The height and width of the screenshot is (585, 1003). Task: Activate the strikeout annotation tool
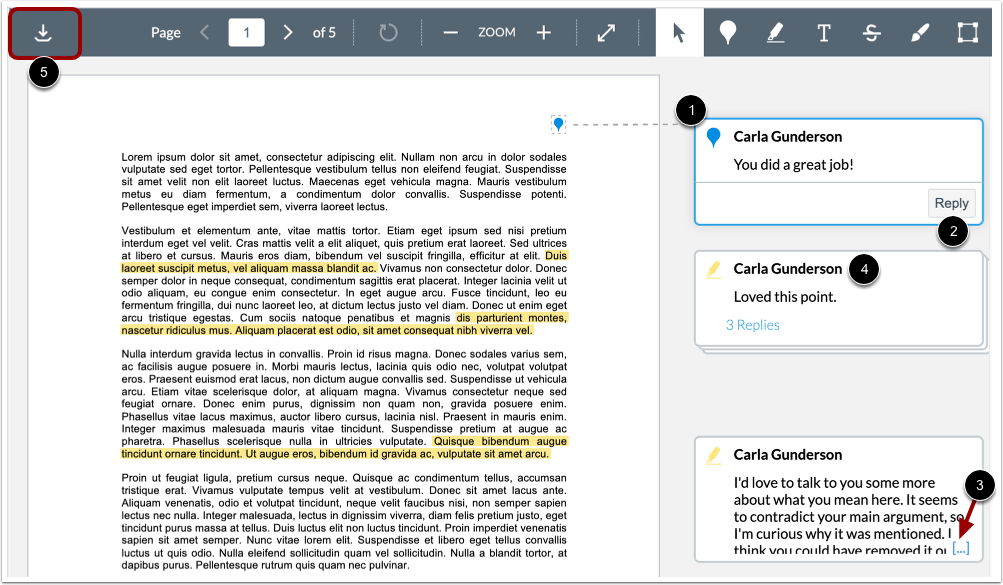[x=871, y=31]
